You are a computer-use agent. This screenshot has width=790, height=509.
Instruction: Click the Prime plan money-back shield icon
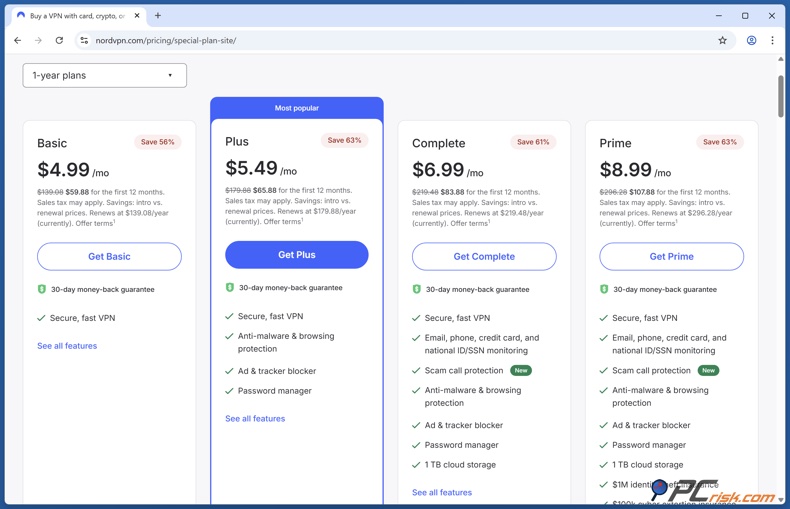coord(604,289)
